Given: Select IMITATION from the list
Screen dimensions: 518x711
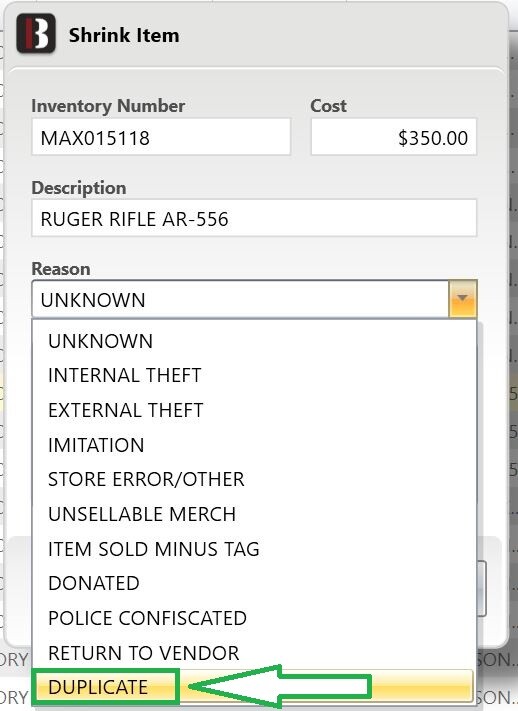Looking at the screenshot, I should click(x=254, y=445).
